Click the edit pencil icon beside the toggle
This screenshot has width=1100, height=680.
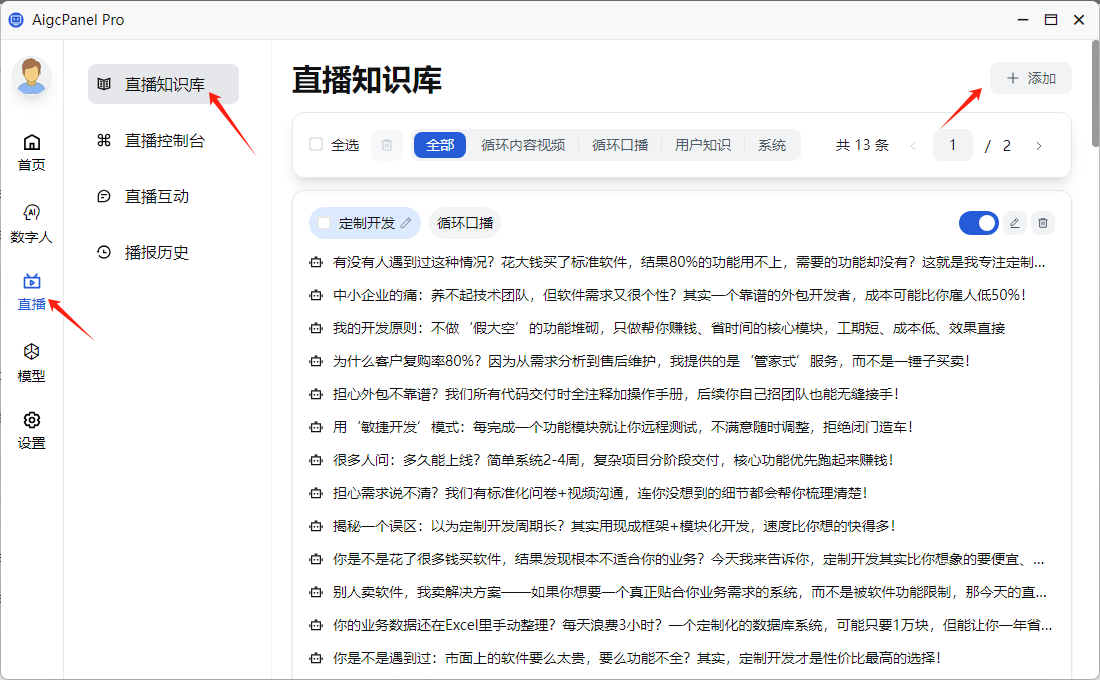click(x=1015, y=223)
